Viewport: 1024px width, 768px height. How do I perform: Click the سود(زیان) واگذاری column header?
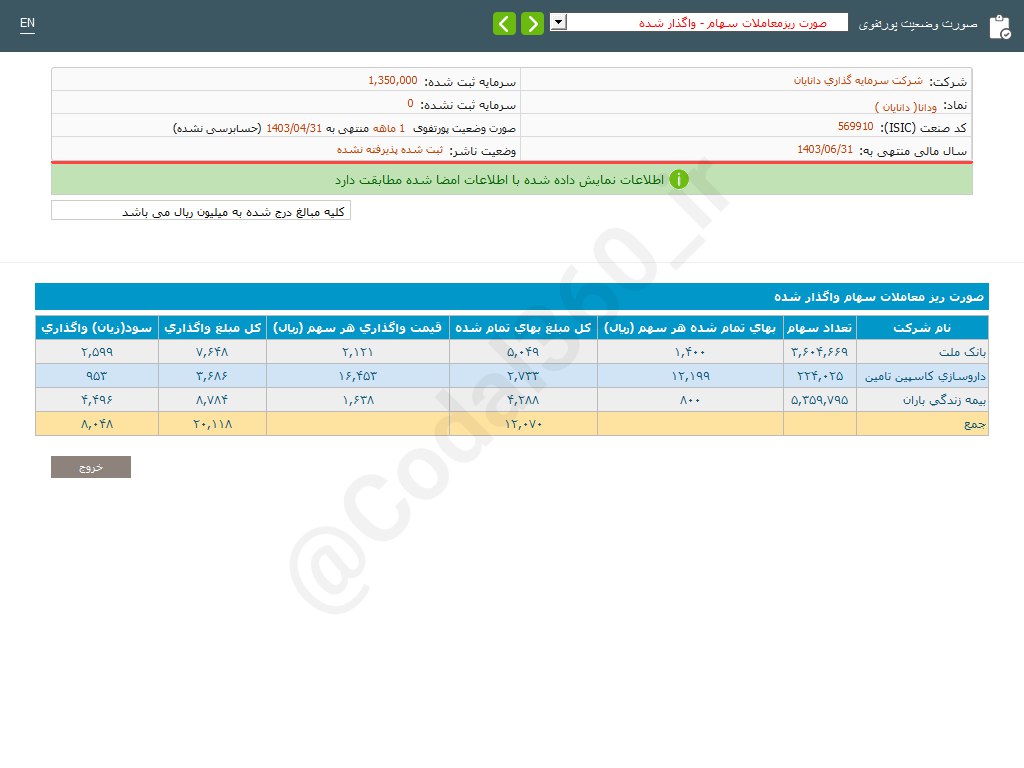97,328
